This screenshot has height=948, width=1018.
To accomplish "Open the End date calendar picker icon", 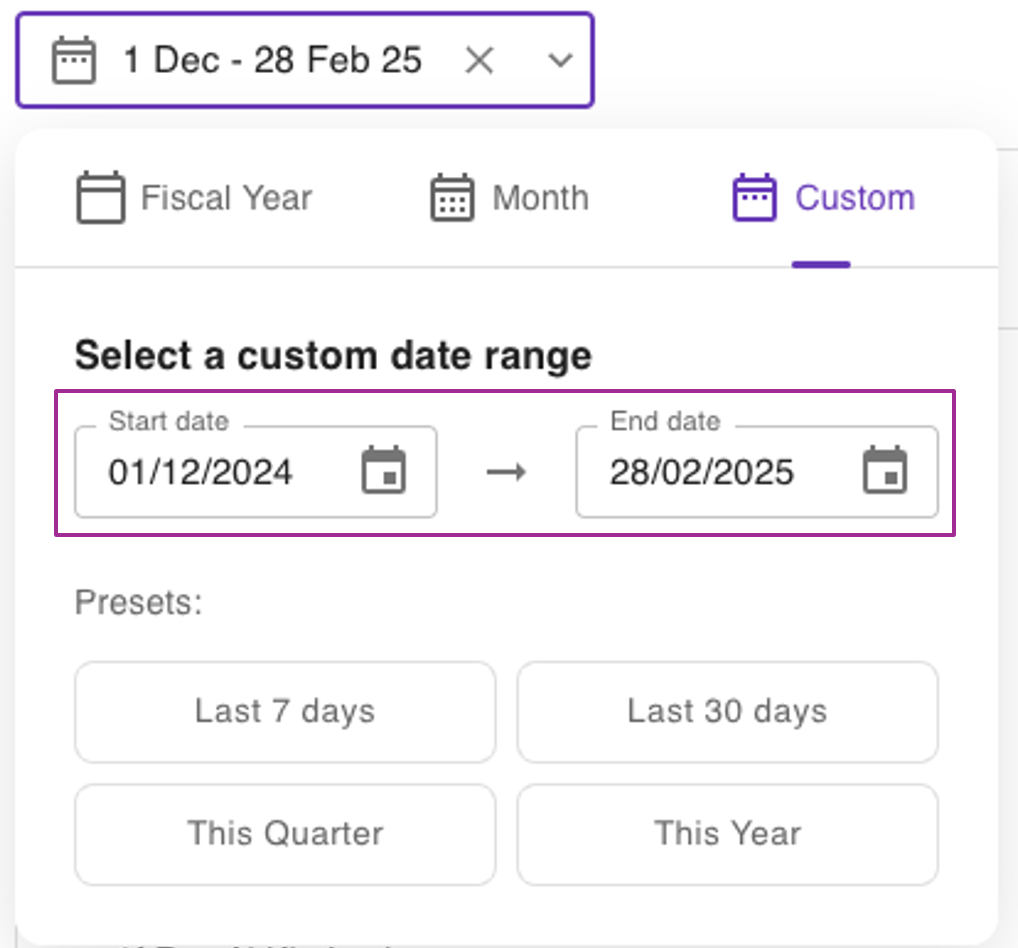I will [x=885, y=471].
